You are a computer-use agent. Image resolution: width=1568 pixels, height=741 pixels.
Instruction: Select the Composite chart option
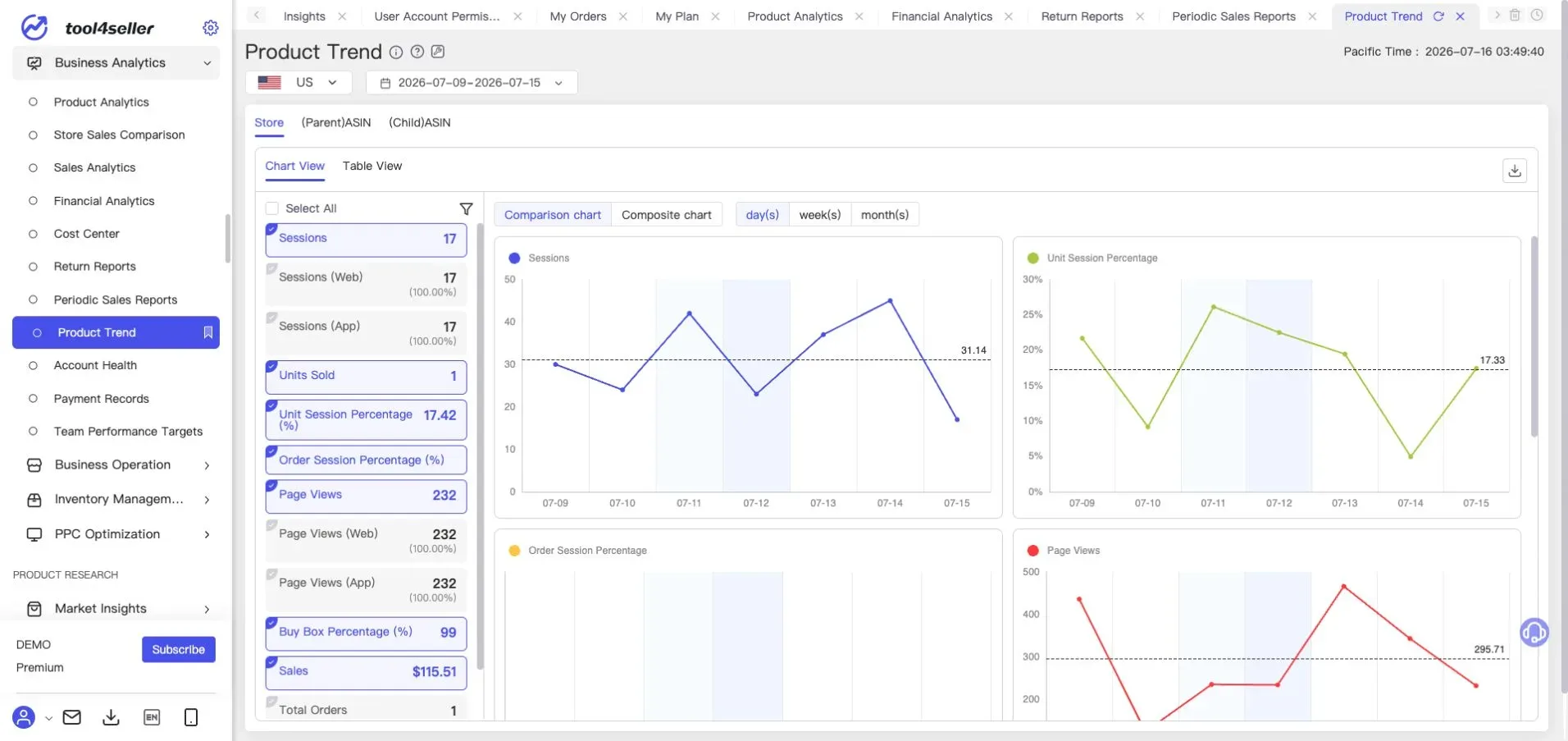point(666,215)
